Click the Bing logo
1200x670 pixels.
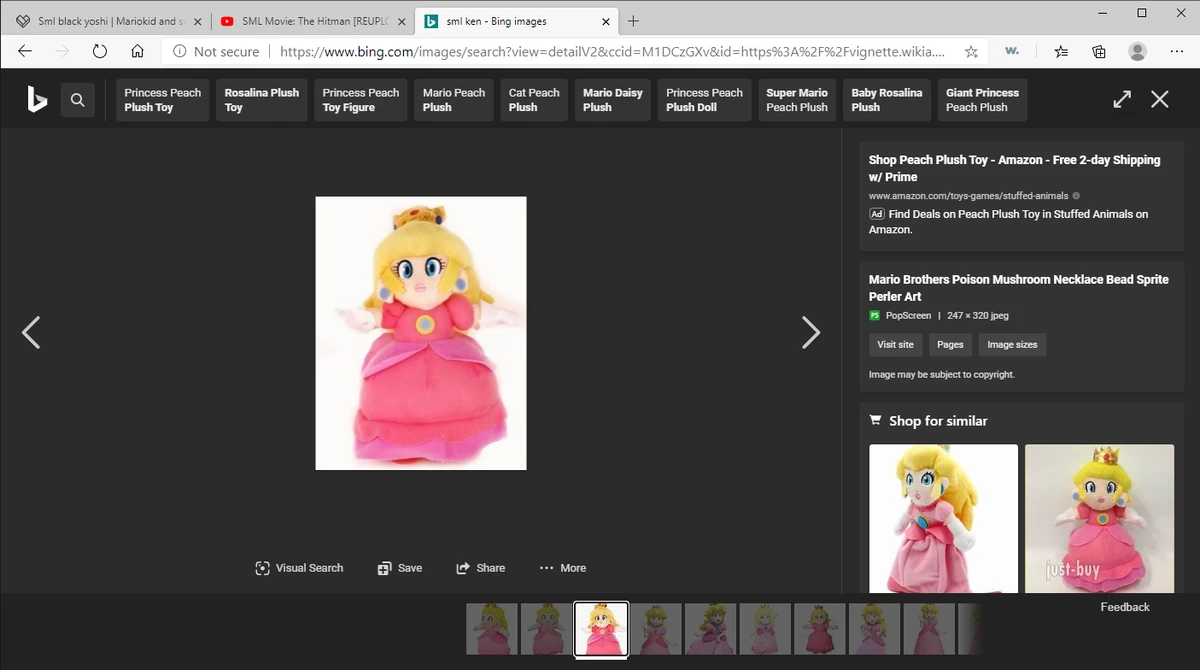pos(37,99)
